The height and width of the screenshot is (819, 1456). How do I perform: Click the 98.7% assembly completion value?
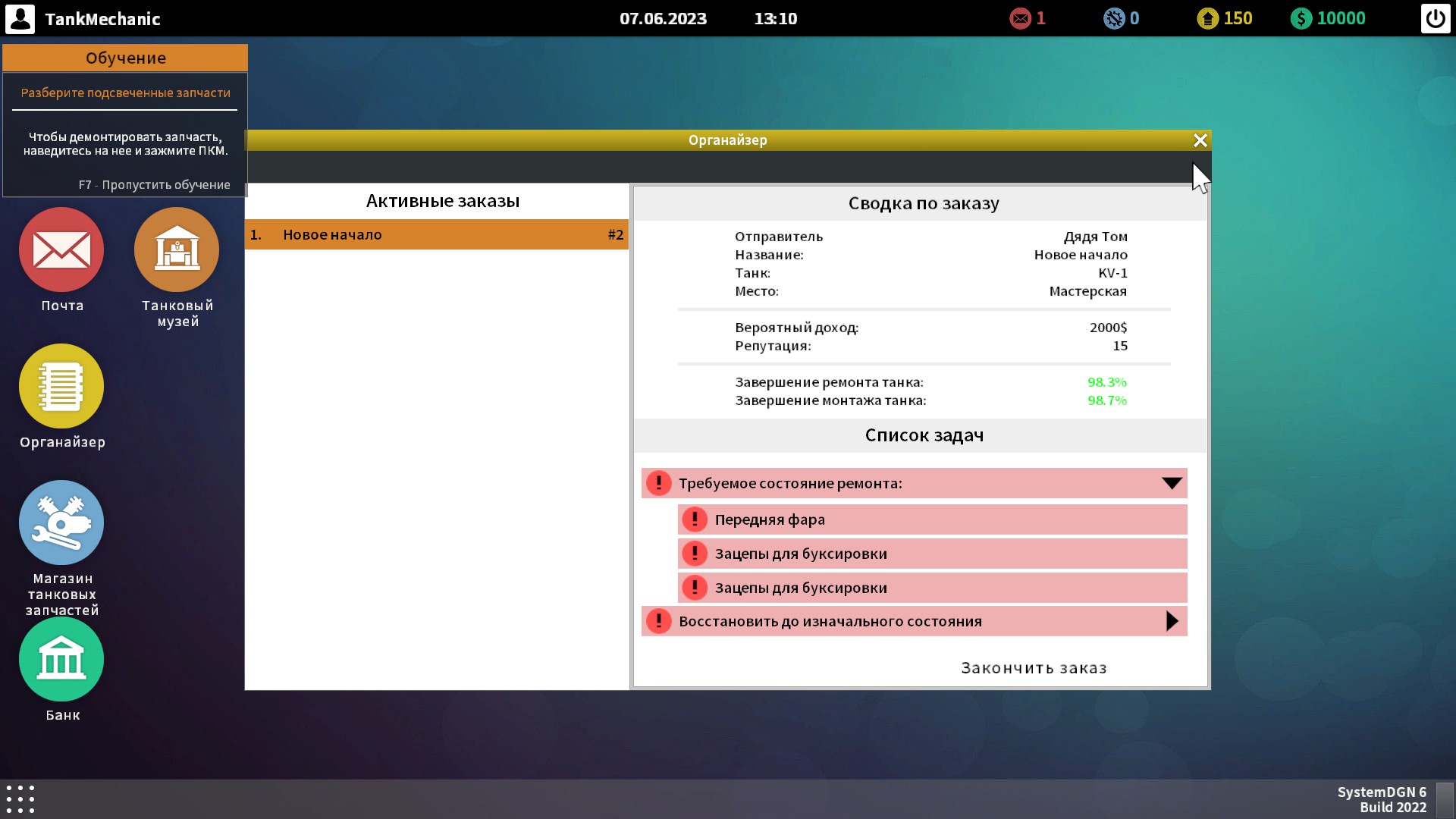1107,400
